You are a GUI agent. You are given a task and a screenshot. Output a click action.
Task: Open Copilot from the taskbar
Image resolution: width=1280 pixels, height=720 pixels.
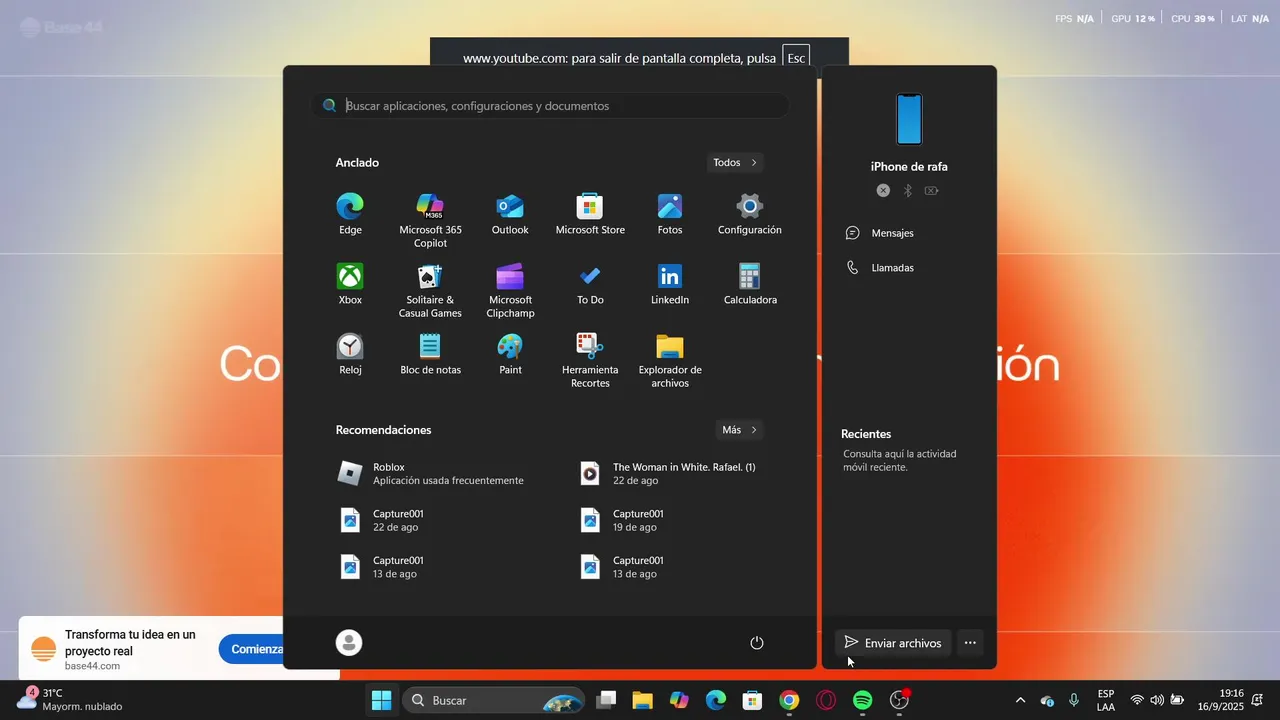679,700
